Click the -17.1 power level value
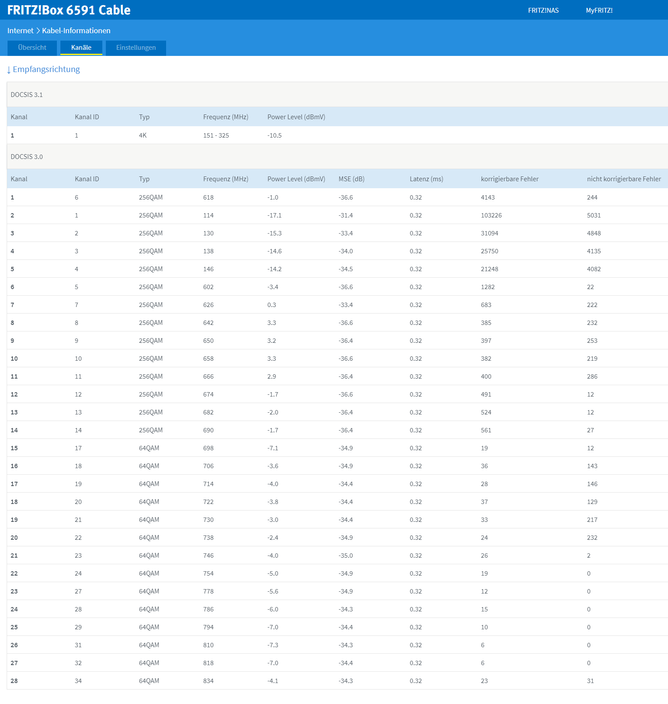Viewport: 668px width, 704px height. (274, 215)
